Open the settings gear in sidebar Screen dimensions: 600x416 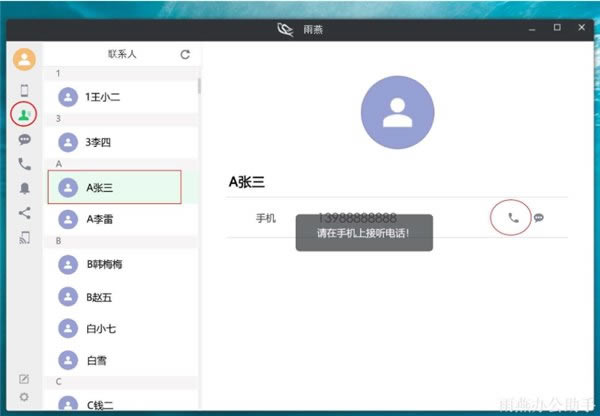pyautogui.click(x=24, y=397)
